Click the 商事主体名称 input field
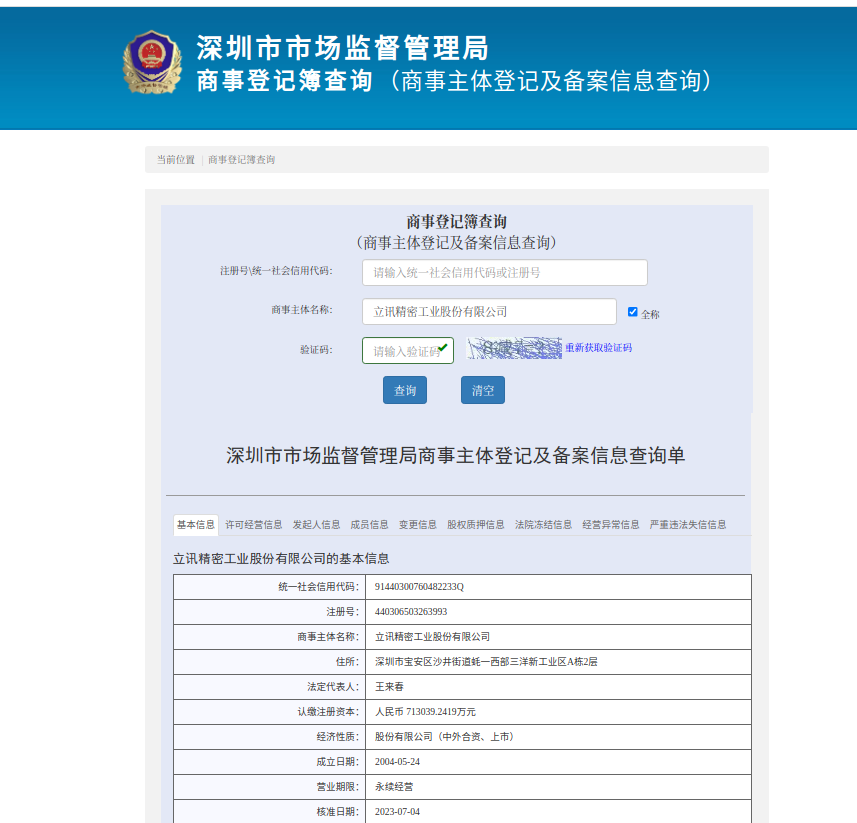857x823 pixels. (489, 311)
